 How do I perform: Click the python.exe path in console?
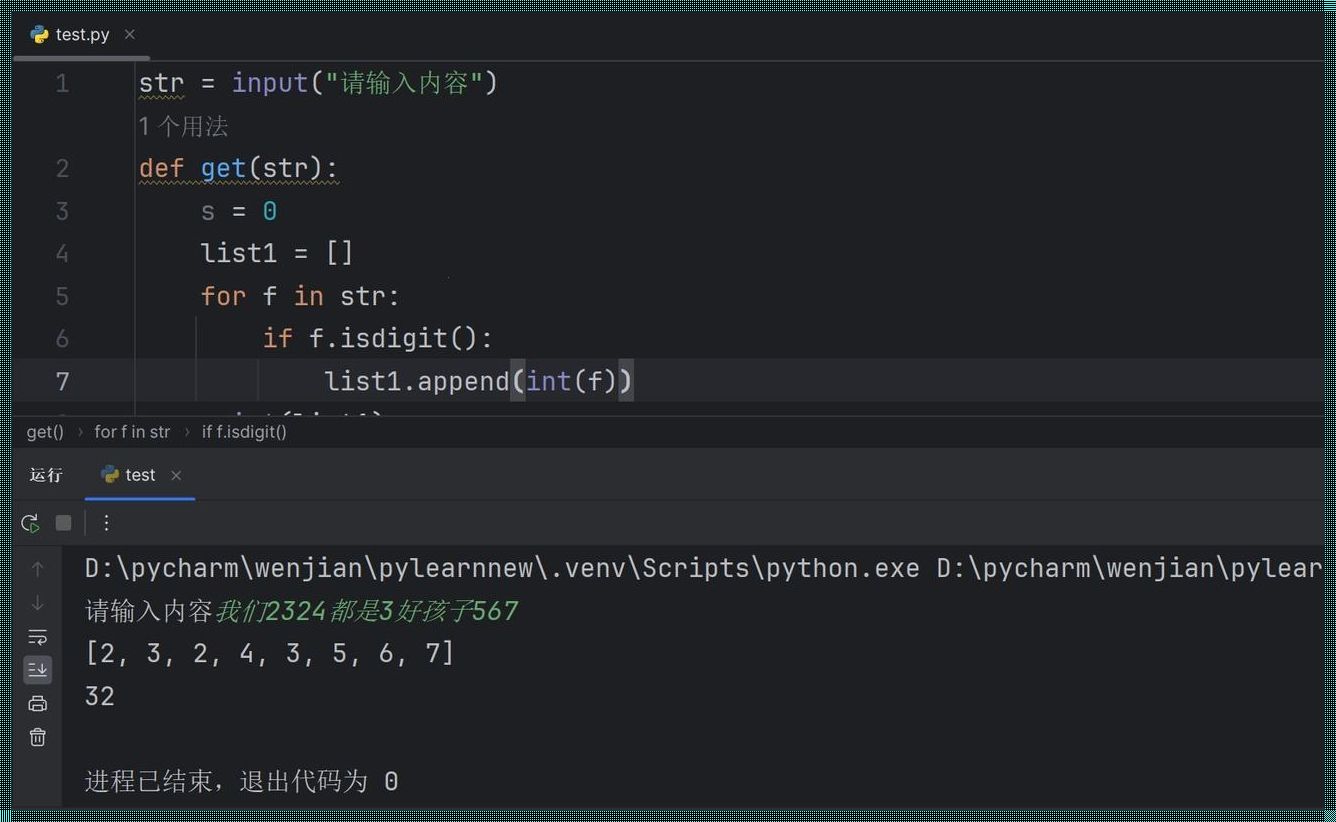502,568
